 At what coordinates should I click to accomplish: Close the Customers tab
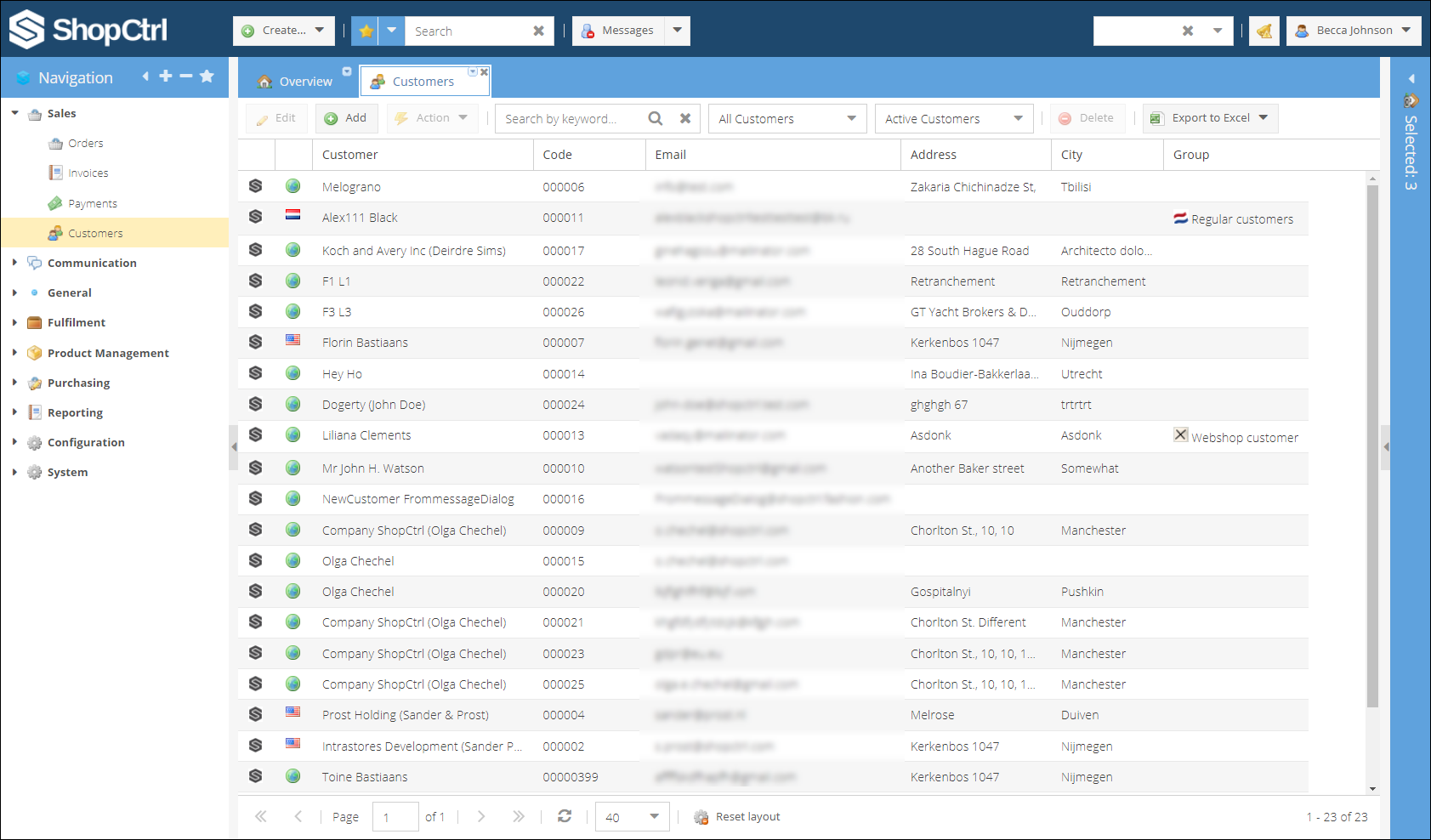pyautogui.click(x=484, y=72)
